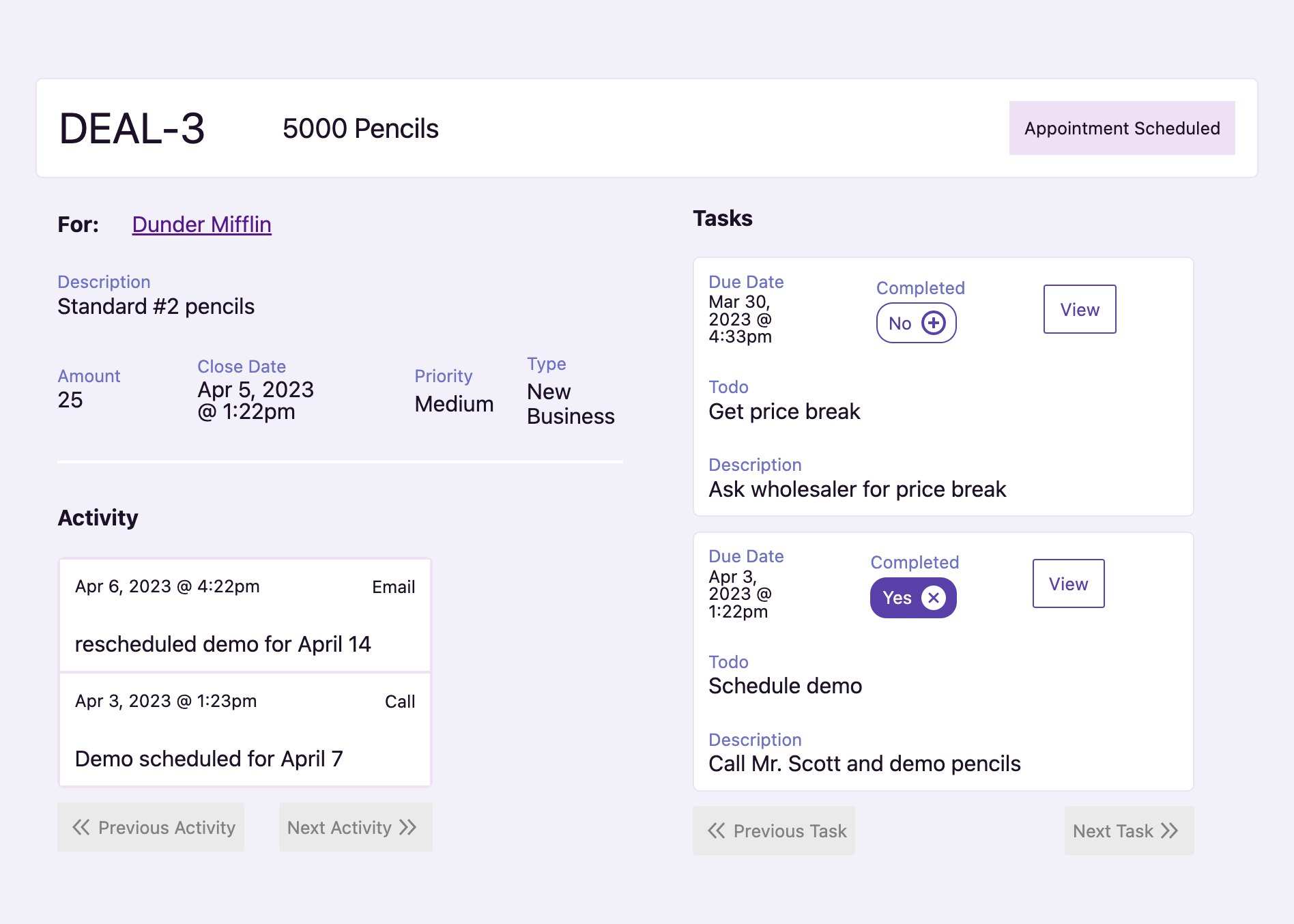View details of the "Get price break" task

pos(1079,309)
